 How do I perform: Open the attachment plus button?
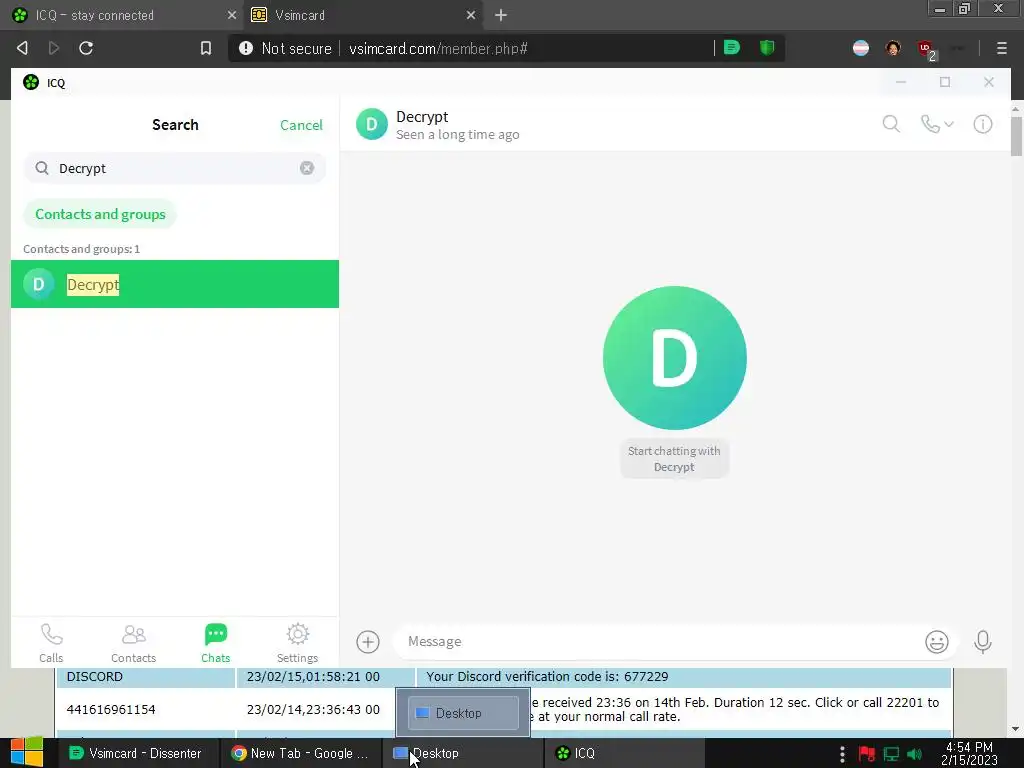[x=368, y=642]
